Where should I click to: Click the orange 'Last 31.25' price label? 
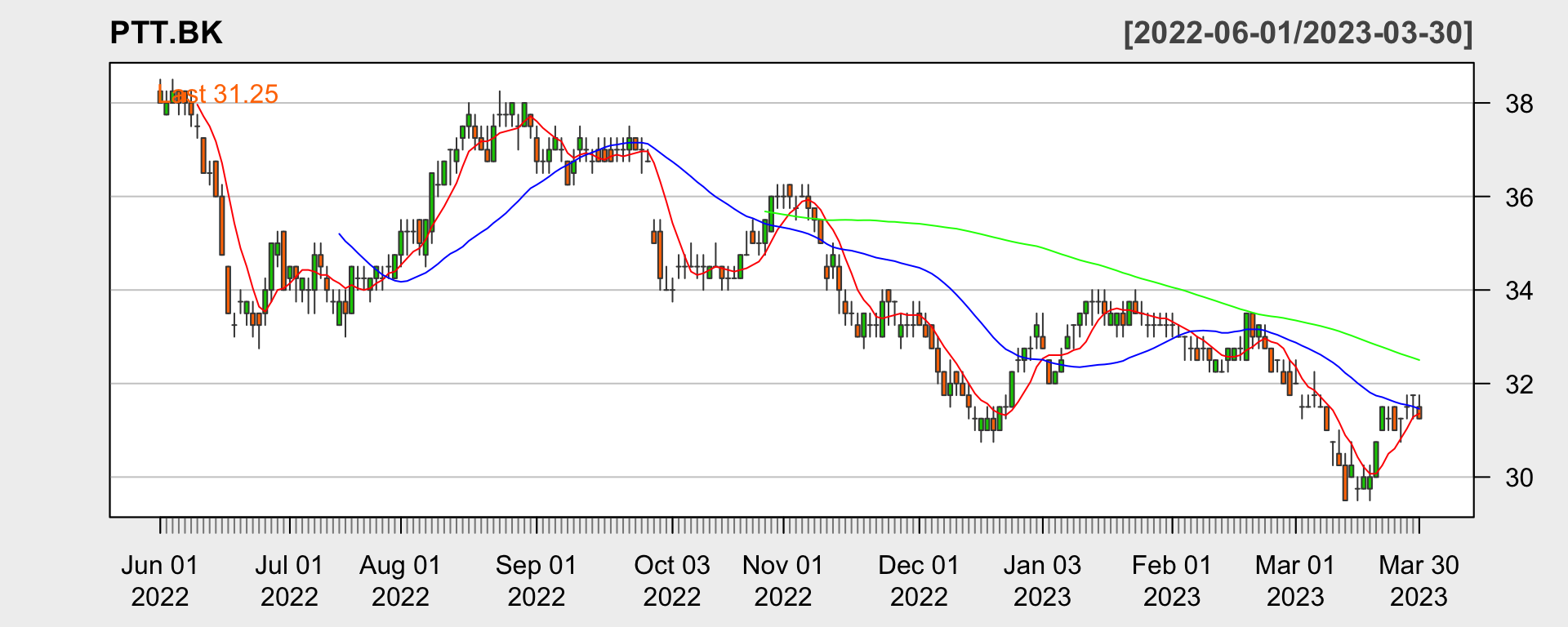218,95
